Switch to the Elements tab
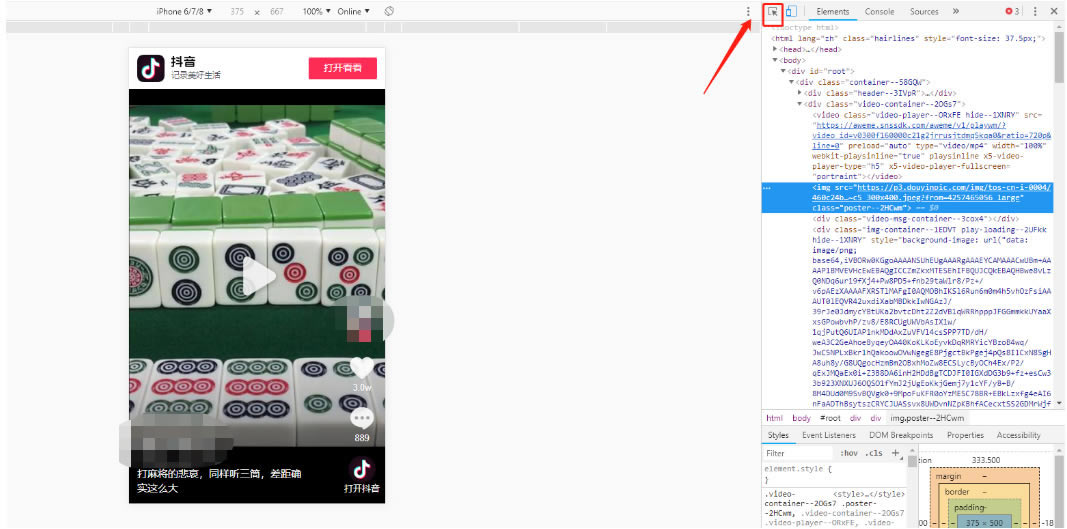The width and height of the screenshot is (1067, 529). [833, 12]
